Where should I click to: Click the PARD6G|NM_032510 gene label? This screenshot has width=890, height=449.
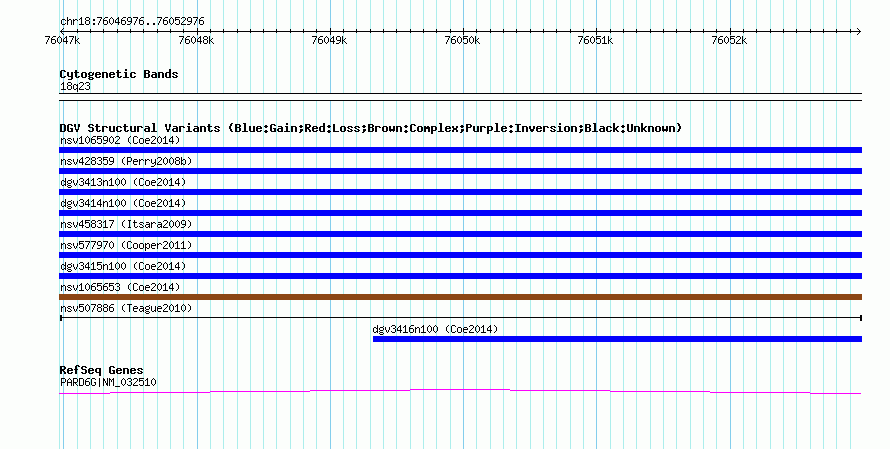pyautogui.click(x=108, y=383)
